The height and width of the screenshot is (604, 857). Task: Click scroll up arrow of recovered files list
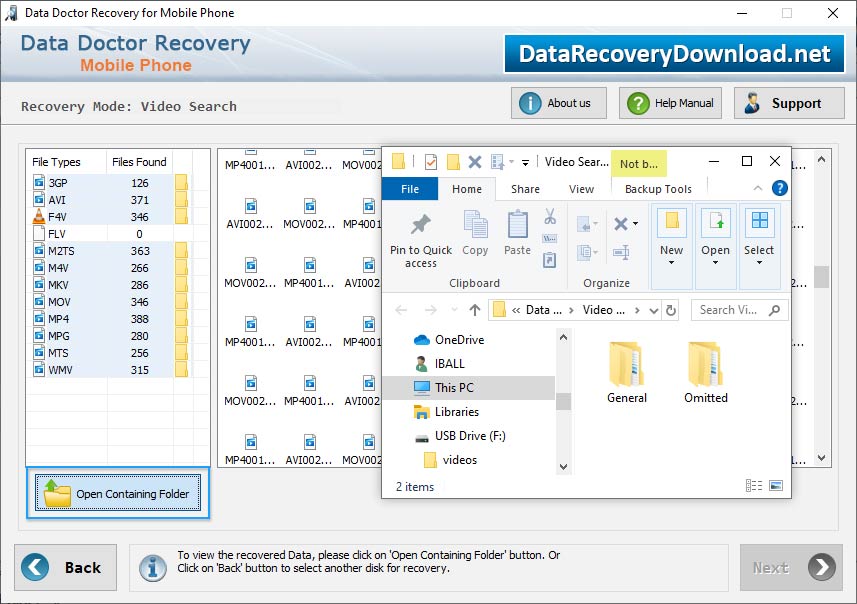821,159
